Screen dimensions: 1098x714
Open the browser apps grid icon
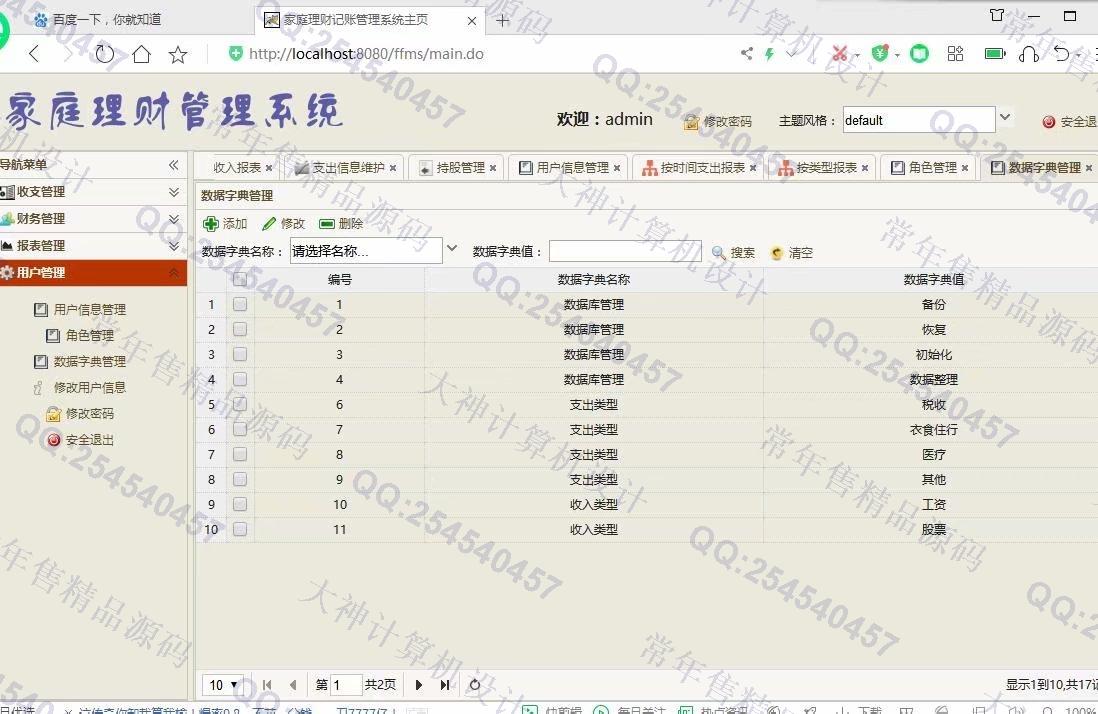click(955, 53)
